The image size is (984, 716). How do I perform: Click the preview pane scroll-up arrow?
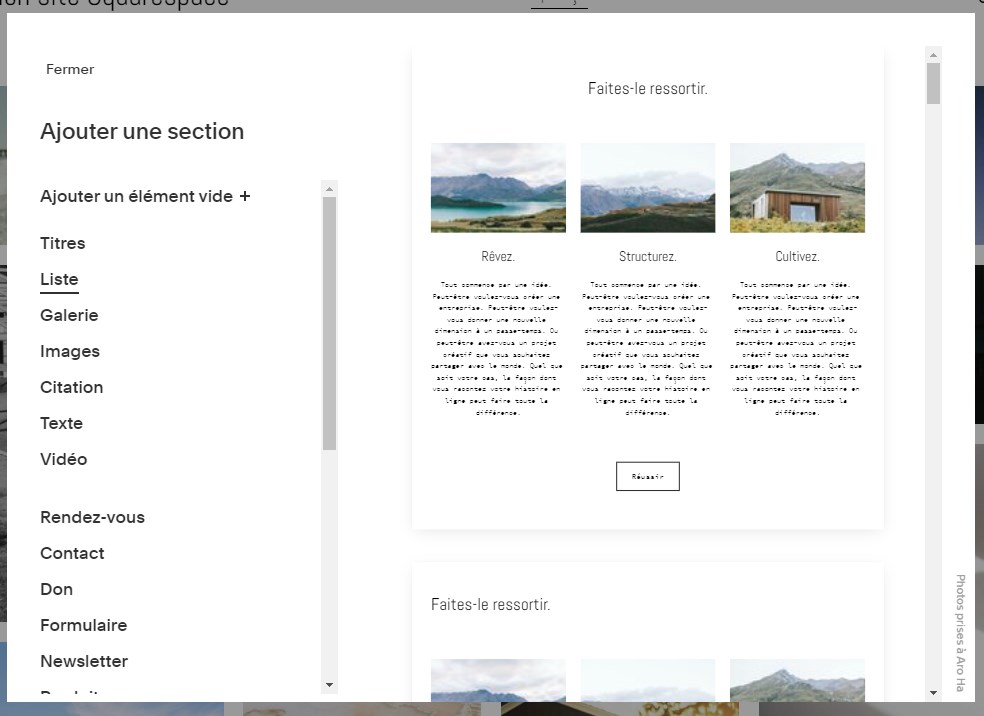click(933, 55)
